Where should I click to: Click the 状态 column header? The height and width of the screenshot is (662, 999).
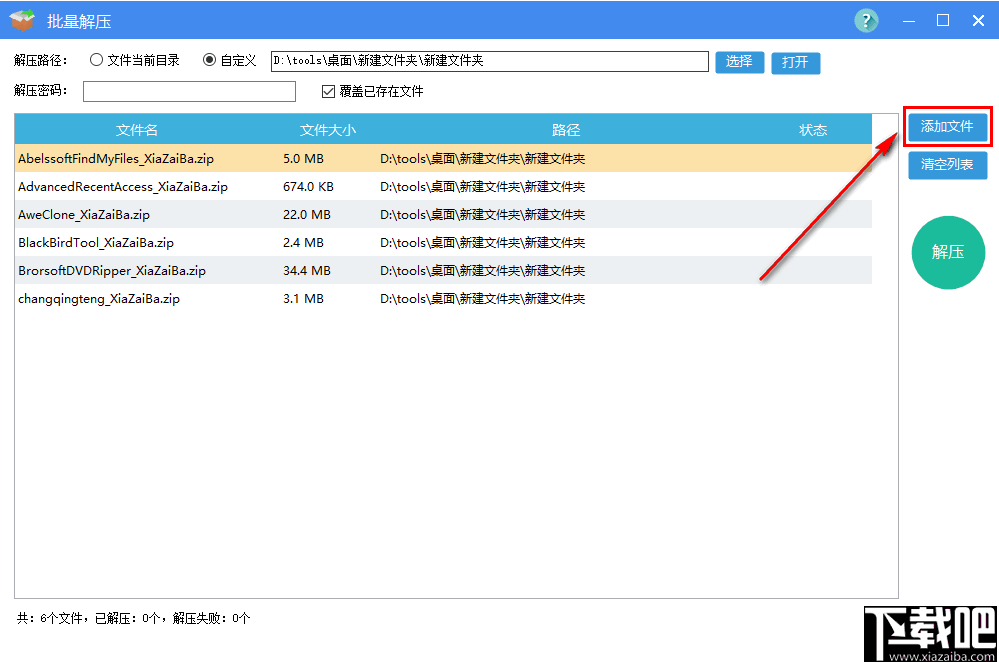tap(813, 130)
